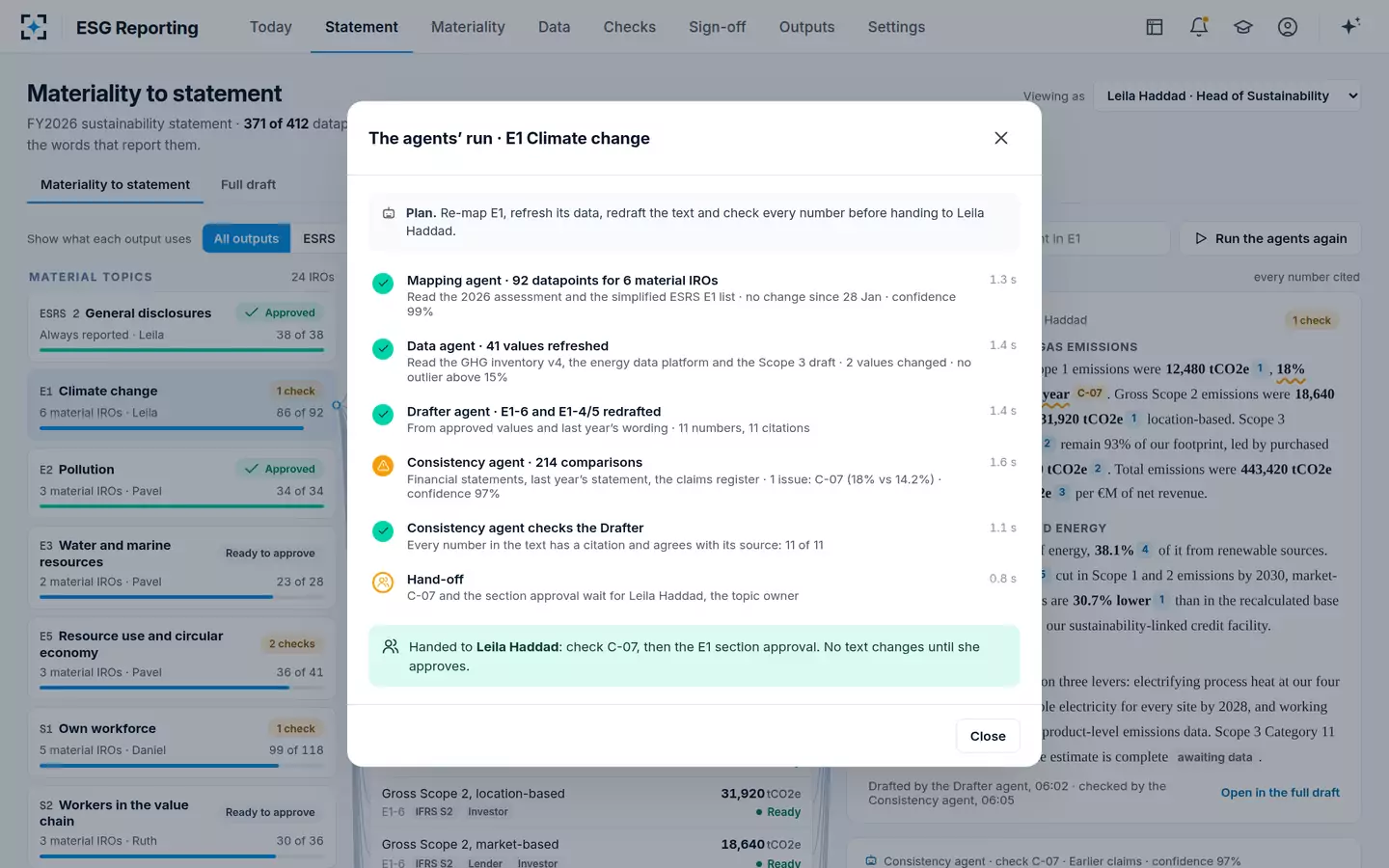
Task: Click the '1 check' badge on S1 Own workforce
Action: [x=295, y=729]
